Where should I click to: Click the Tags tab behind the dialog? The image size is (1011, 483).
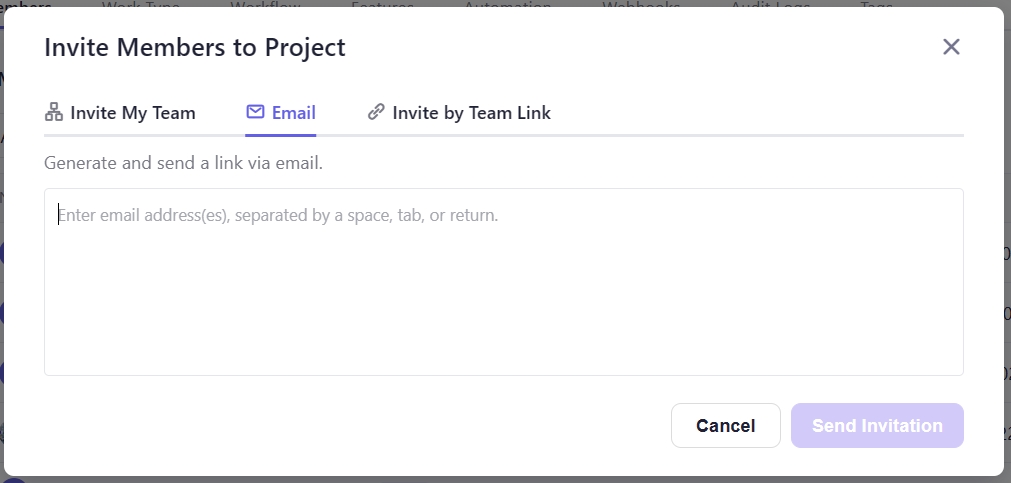coord(877,4)
